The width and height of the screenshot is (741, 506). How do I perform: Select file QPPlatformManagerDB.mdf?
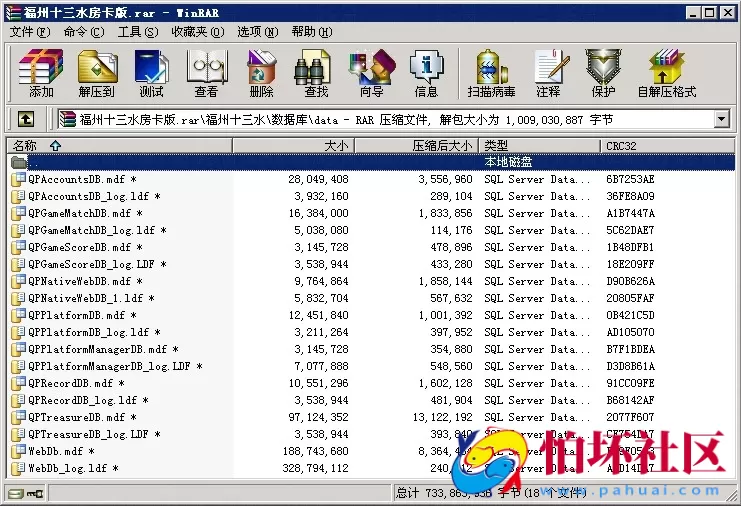point(103,349)
